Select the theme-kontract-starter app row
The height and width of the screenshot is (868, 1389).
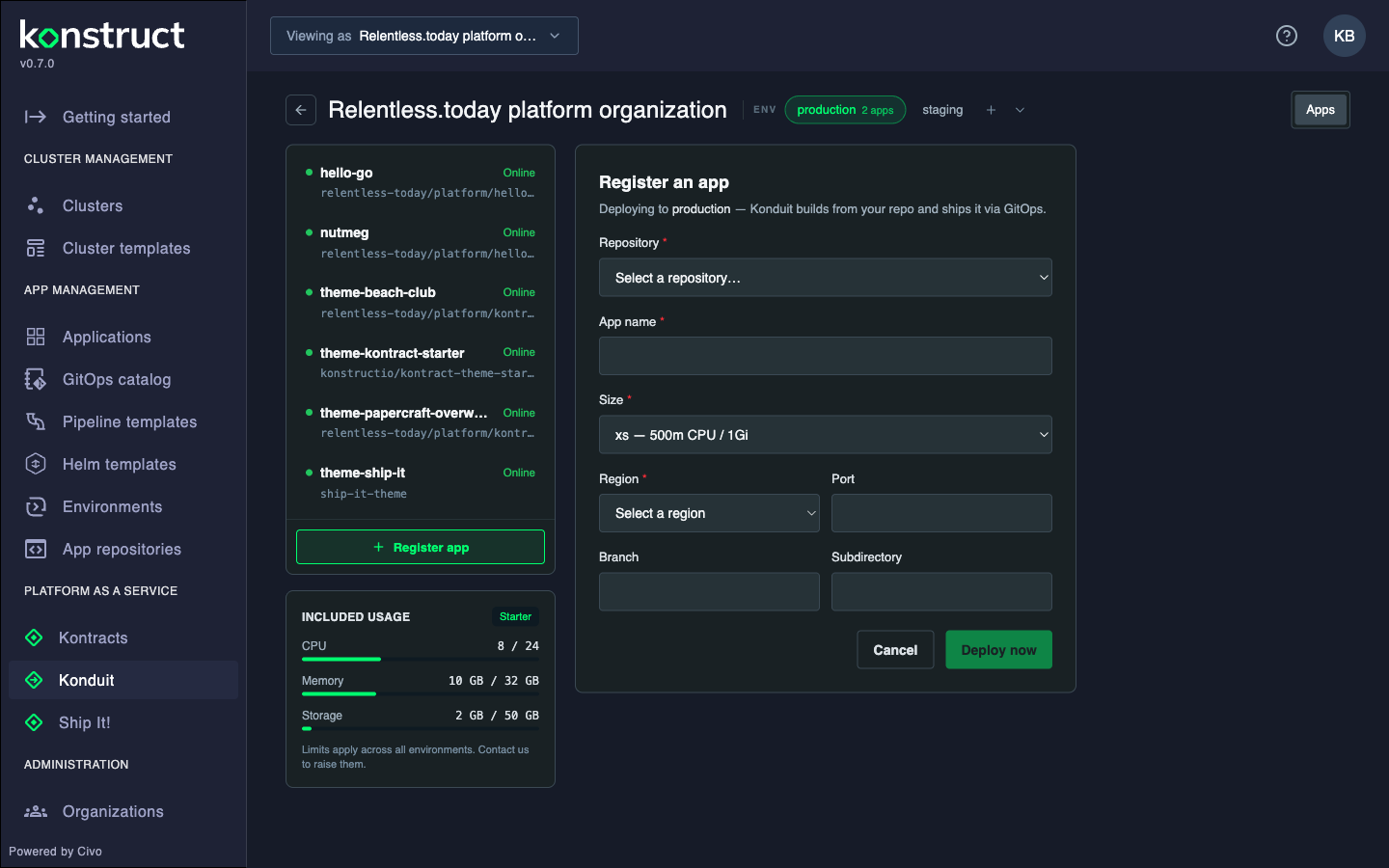tap(421, 363)
